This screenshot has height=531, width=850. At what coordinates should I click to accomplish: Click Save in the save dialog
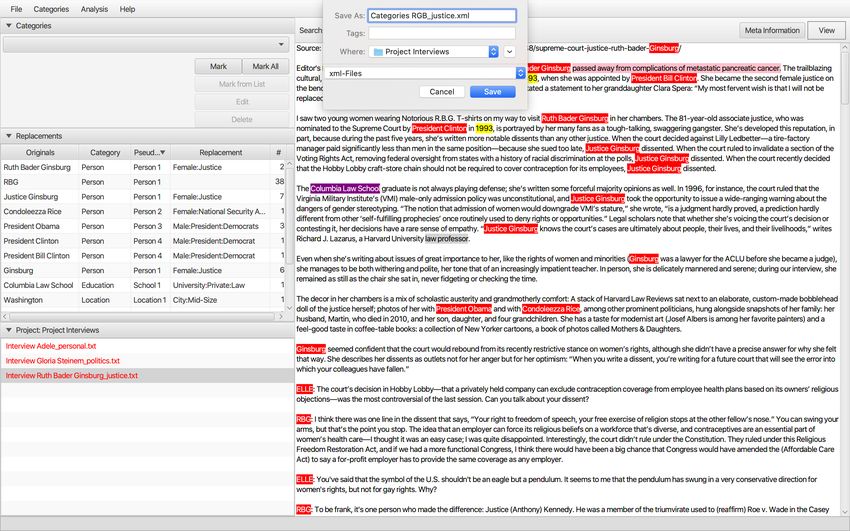click(x=492, y=92)
